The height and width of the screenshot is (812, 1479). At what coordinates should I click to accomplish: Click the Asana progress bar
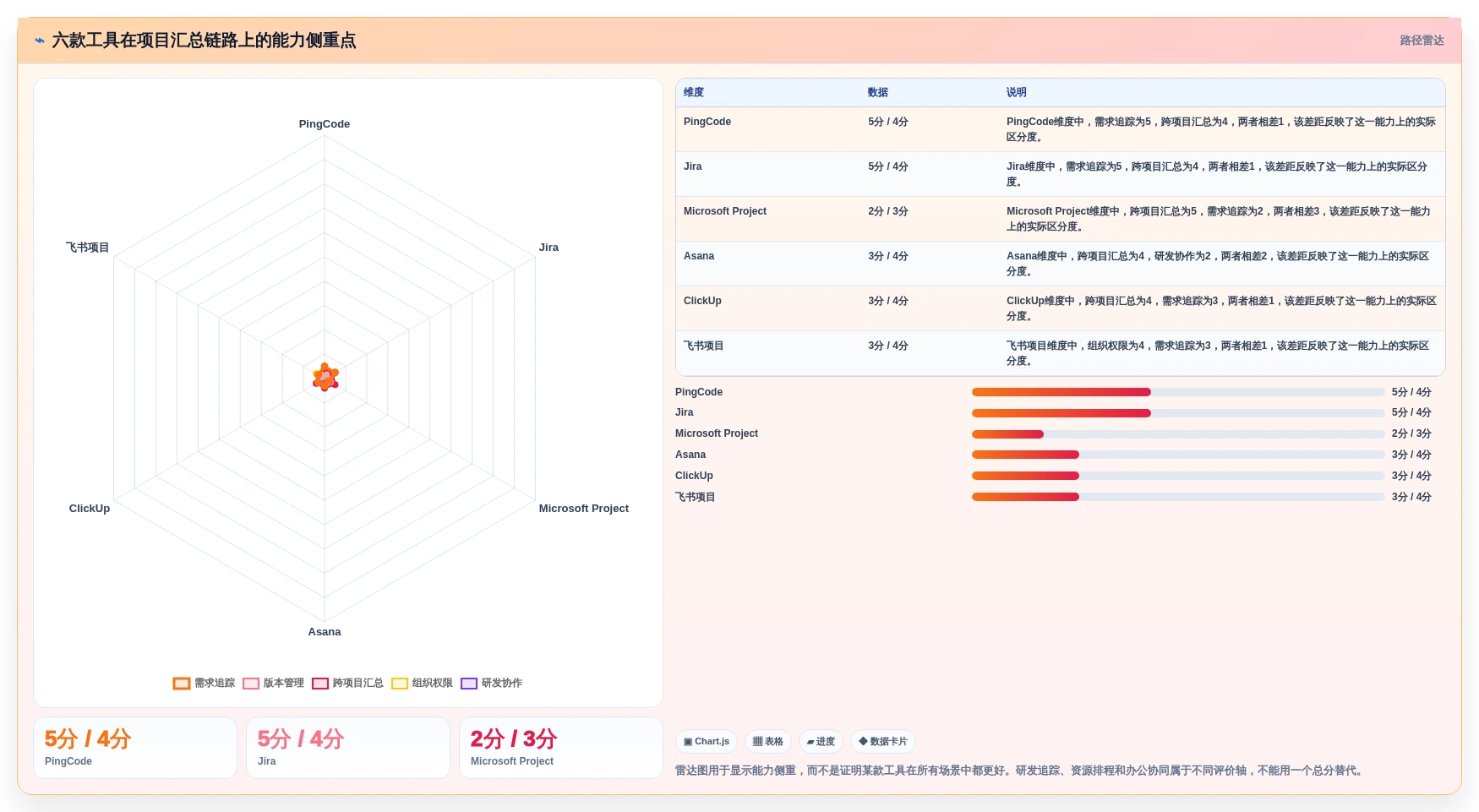click(x=1178, y=455)
